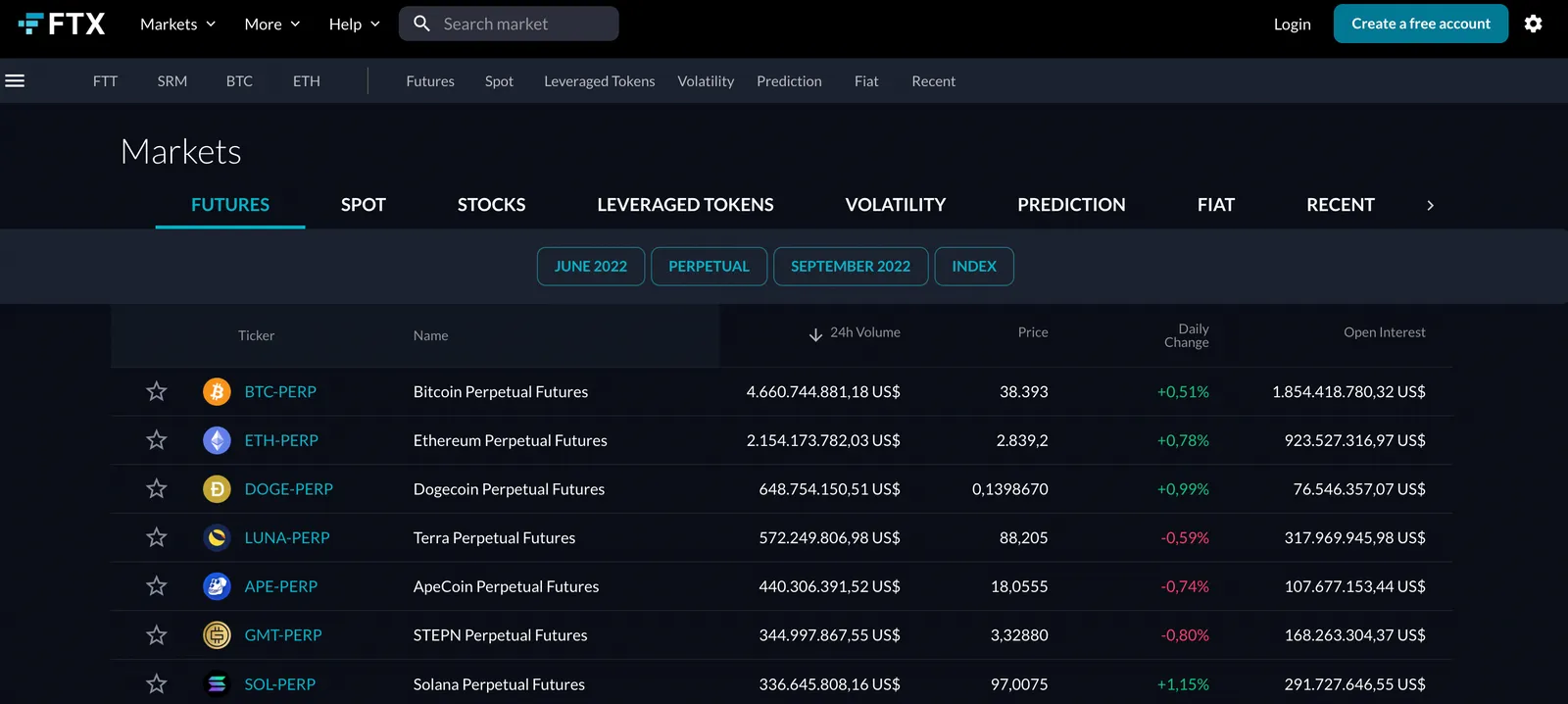Image resolution: width=1568 pixels, height=704 pixels.
Task: Click Spot in the secondary nav
Action: [499, 81]
